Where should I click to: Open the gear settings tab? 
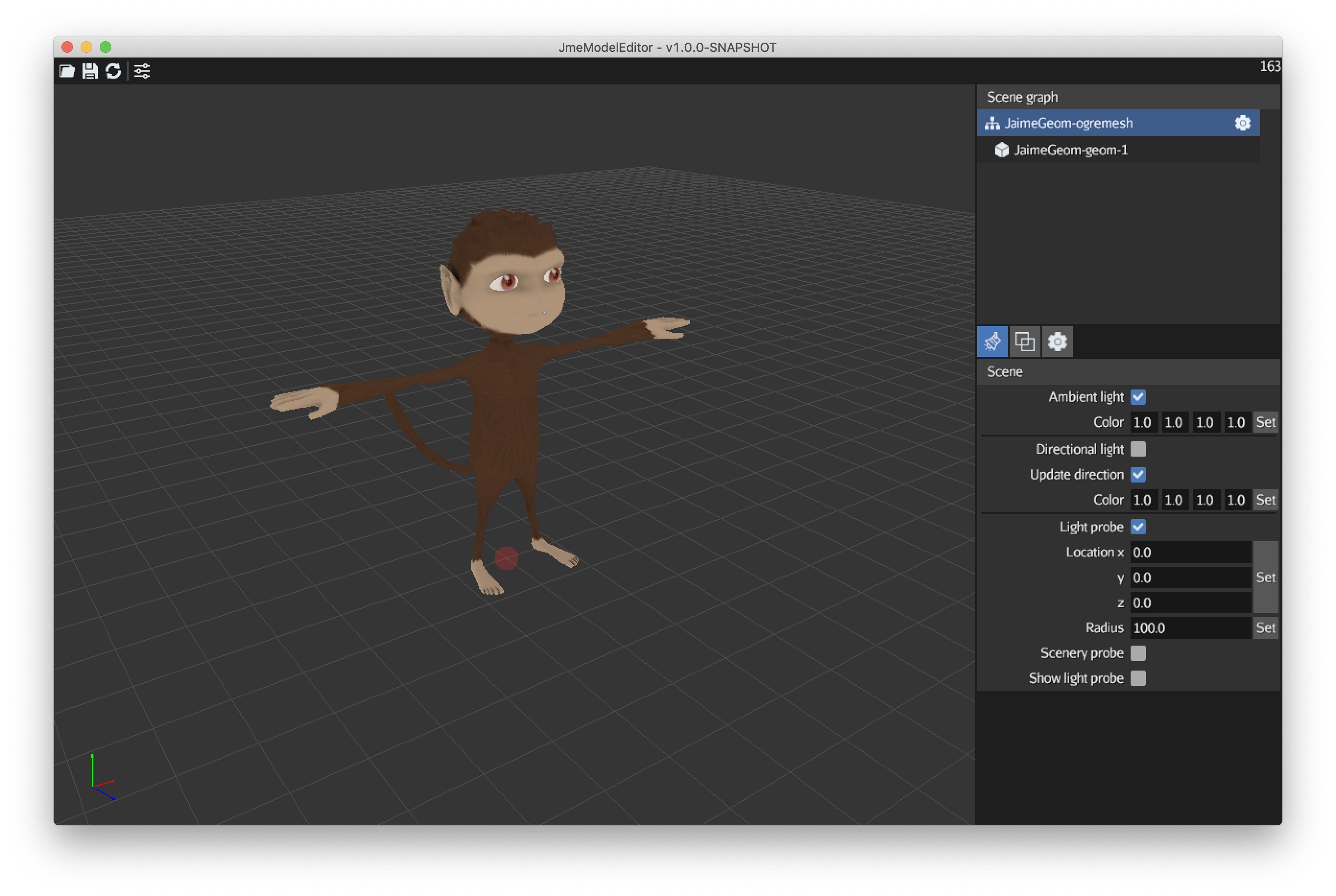tap(1057, 342)
